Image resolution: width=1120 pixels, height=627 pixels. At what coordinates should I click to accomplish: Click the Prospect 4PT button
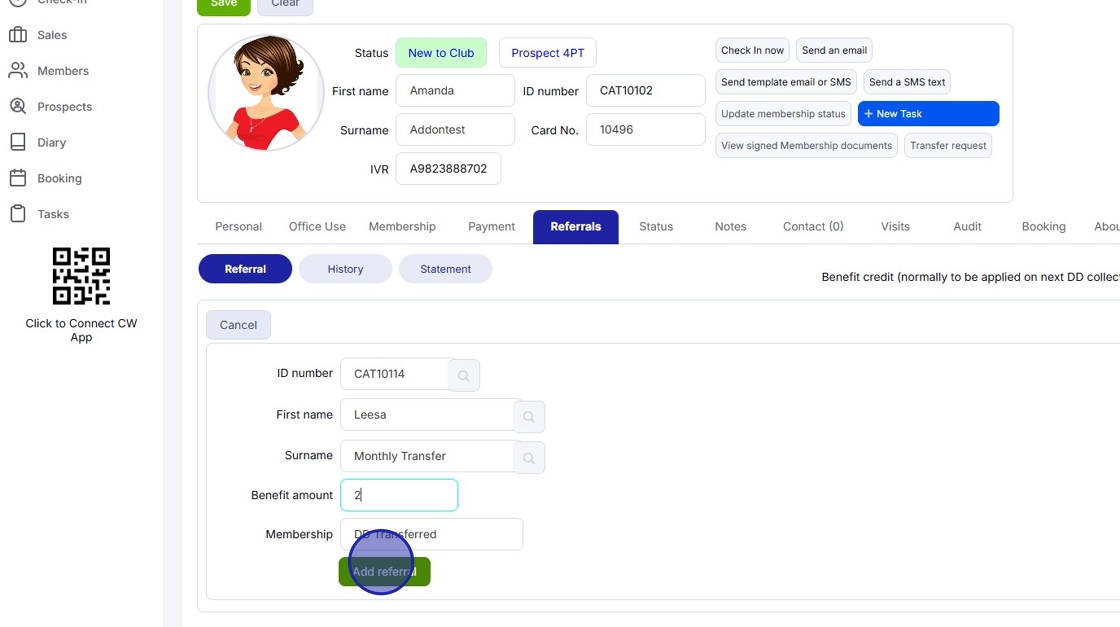(x=548, y=53)
